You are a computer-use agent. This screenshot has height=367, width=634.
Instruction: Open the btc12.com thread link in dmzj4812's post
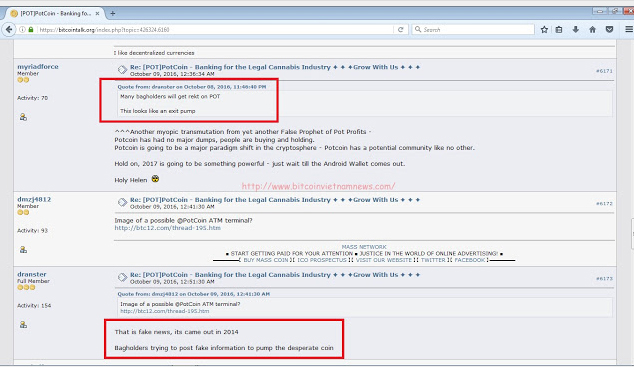point(167,228)
